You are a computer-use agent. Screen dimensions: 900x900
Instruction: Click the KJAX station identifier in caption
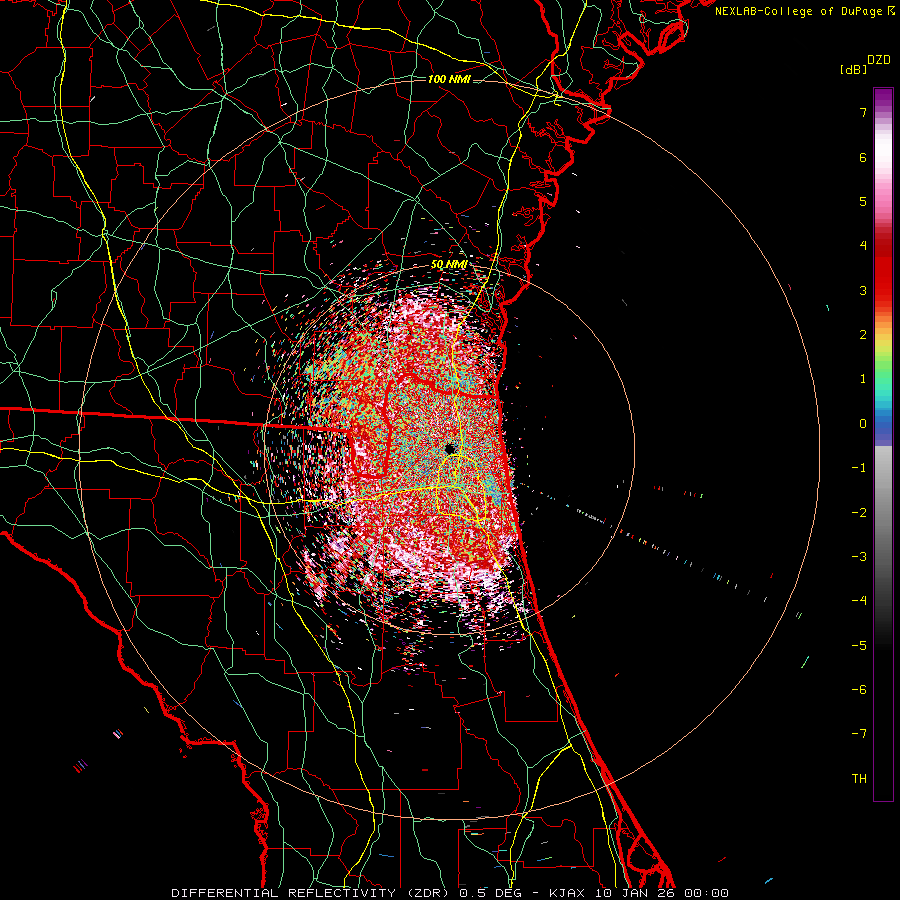tap(567, 893)
